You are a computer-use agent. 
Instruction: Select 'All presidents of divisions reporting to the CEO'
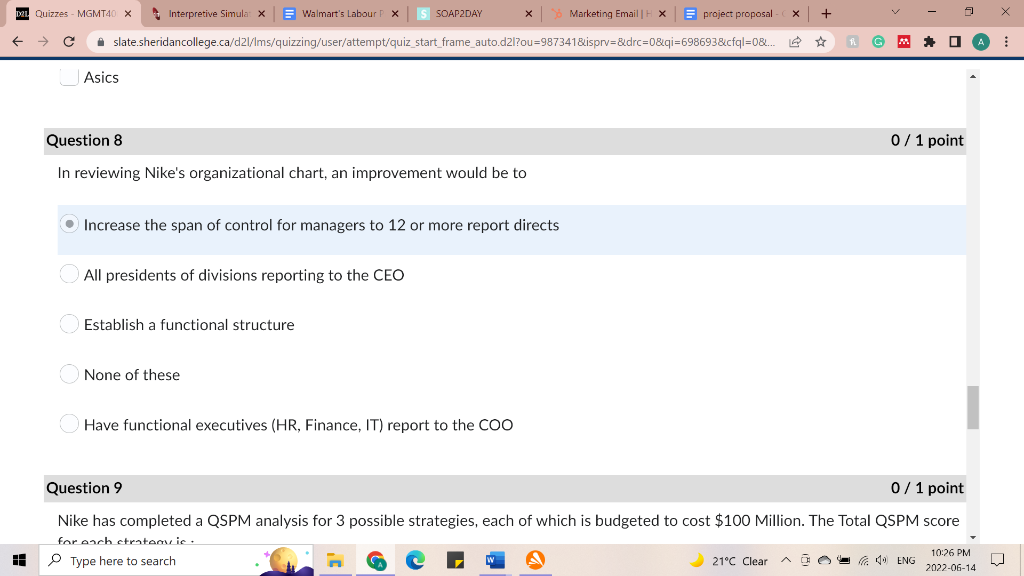pos(69,274)
